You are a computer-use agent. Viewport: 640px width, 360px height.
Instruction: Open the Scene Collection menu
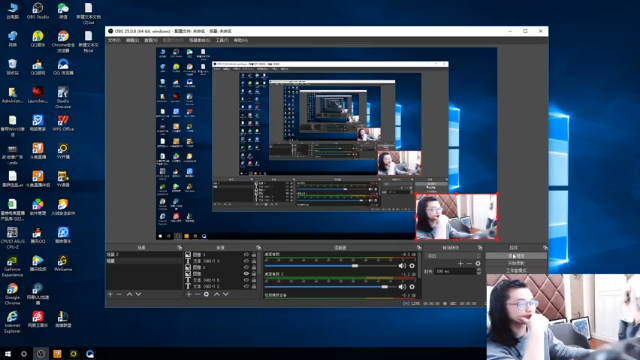[200, 40]
